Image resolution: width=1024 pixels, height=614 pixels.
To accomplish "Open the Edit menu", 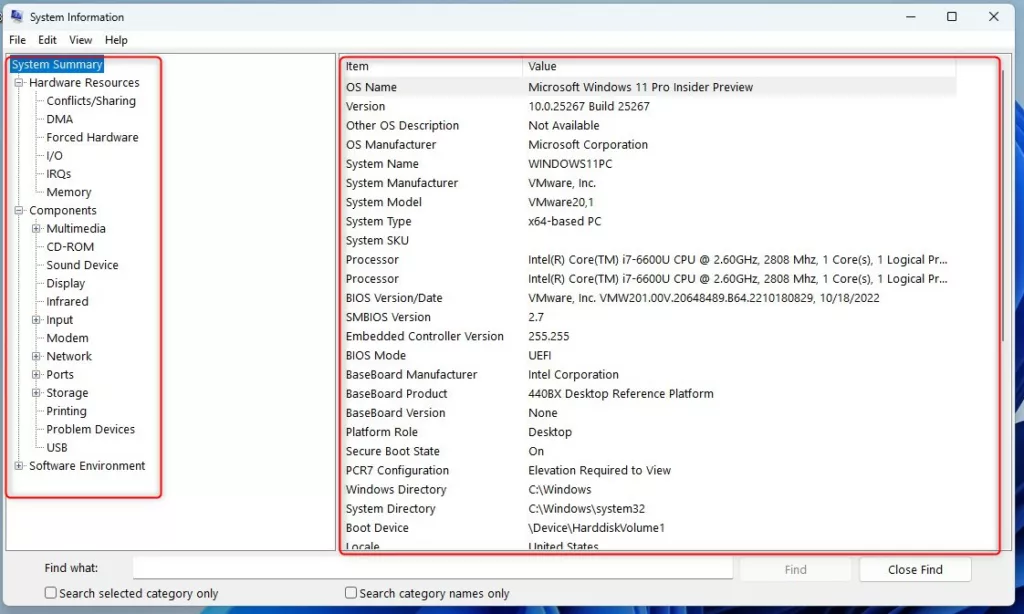I will click(47, 40).
